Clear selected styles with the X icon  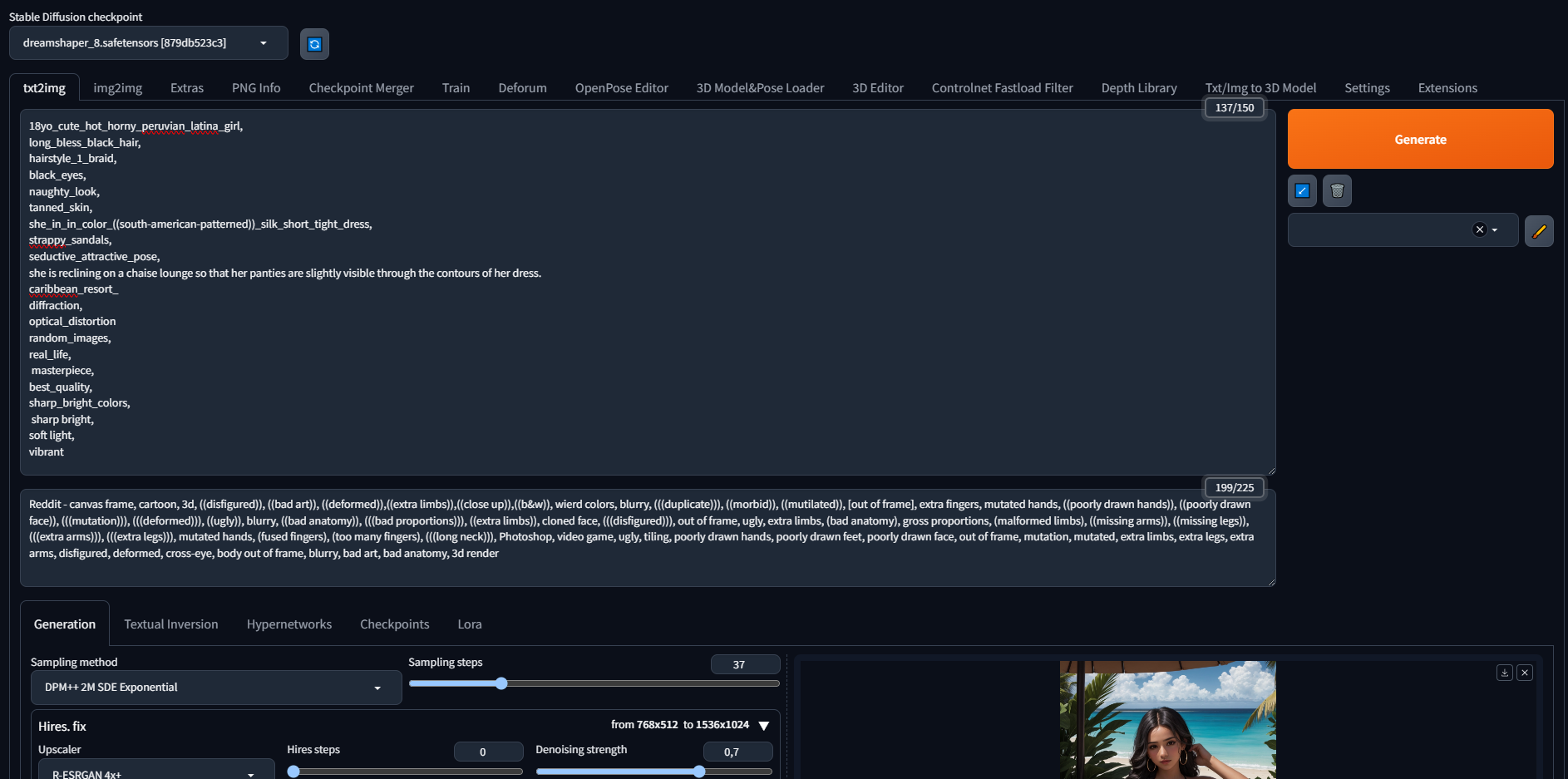1479,230
